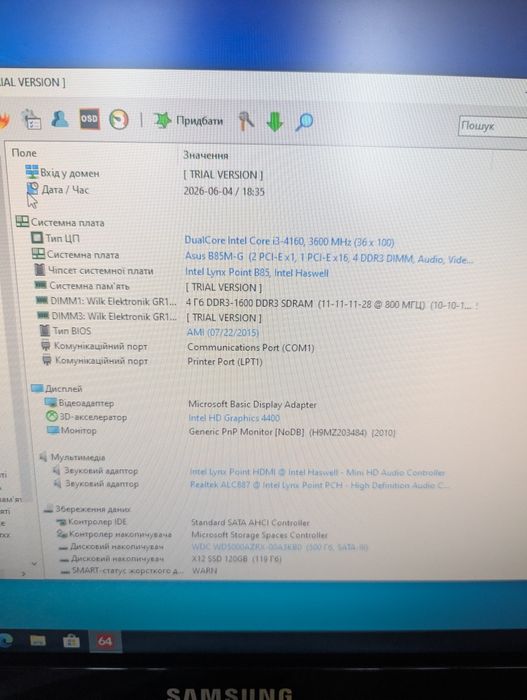Select the Тип BIOS row

point(66,331)
